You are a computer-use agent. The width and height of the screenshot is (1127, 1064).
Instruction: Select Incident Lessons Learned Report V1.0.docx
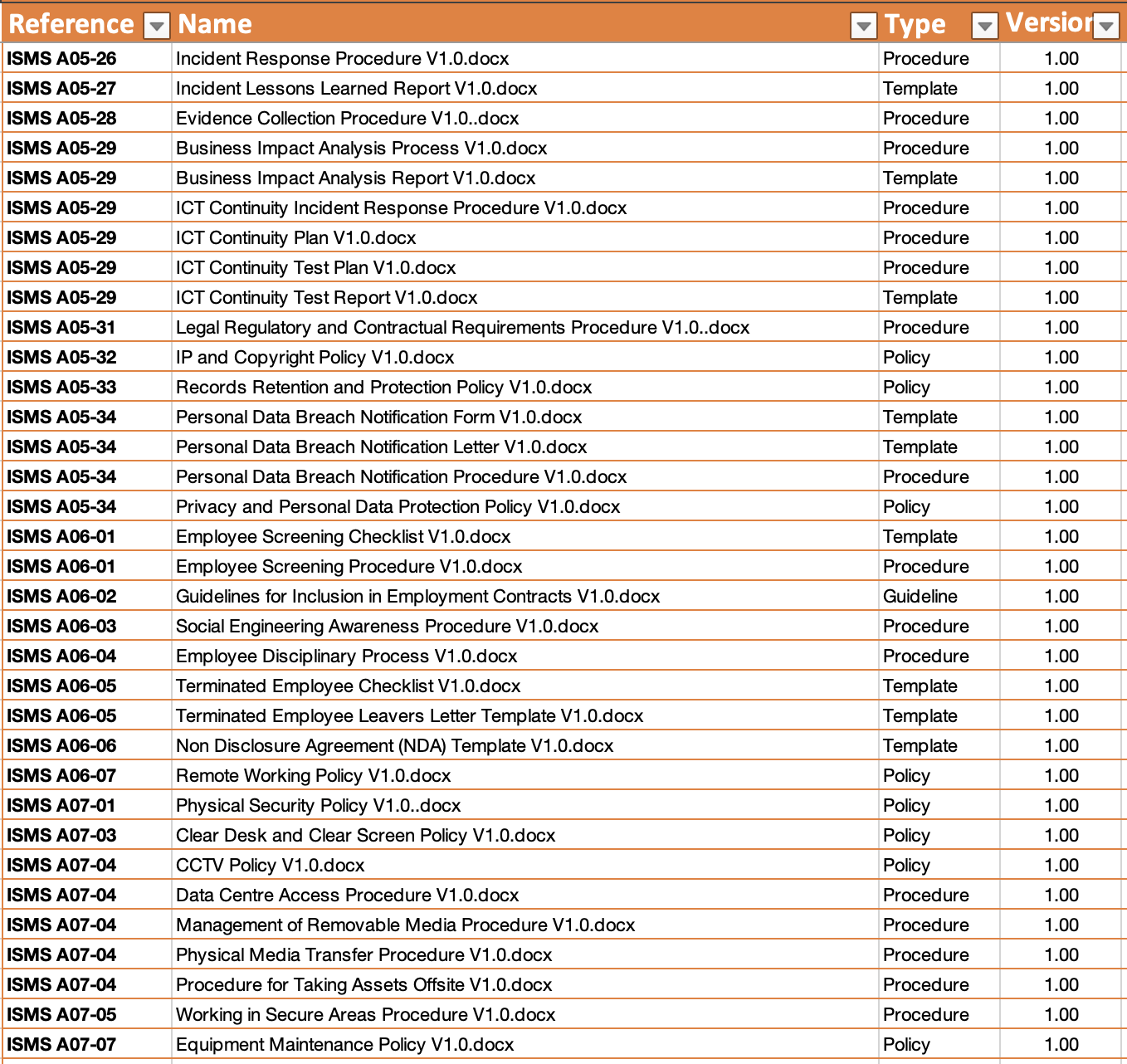pyautogui.click(x=525, y=89)
